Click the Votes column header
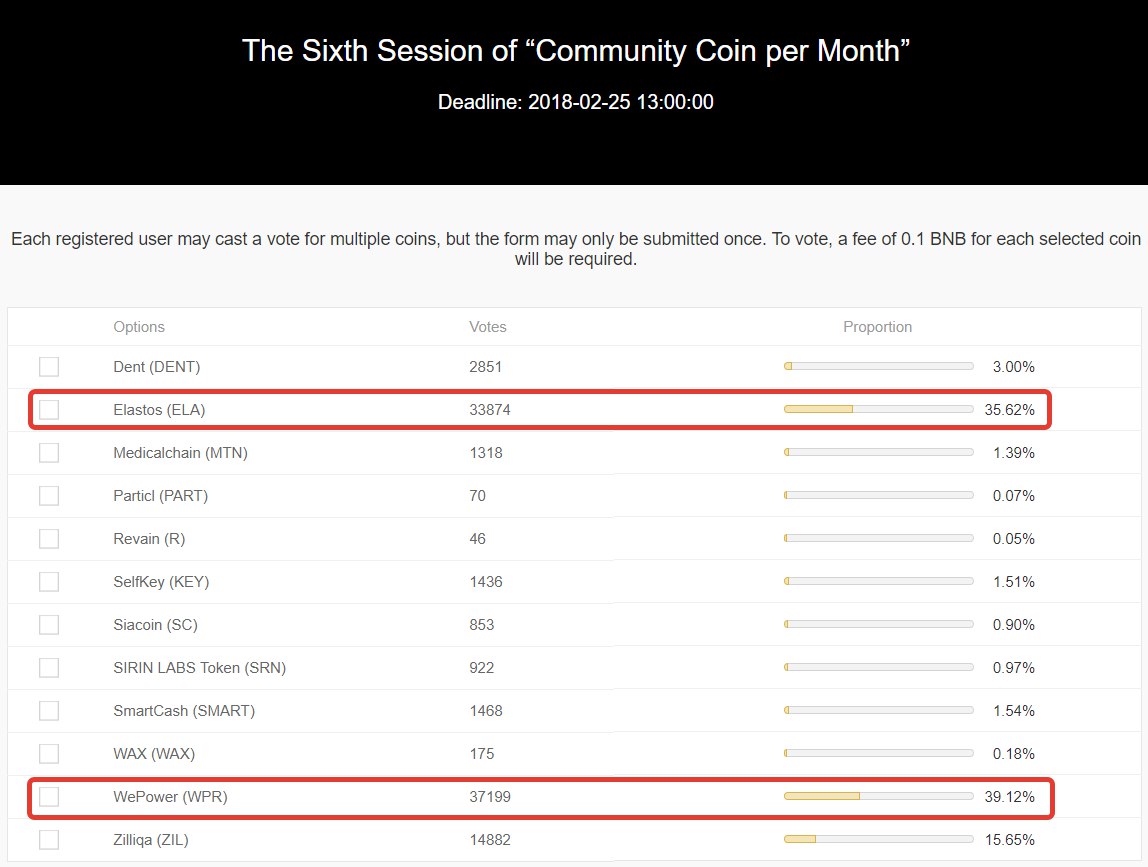Screen dimensions: 1148x867 488,327
